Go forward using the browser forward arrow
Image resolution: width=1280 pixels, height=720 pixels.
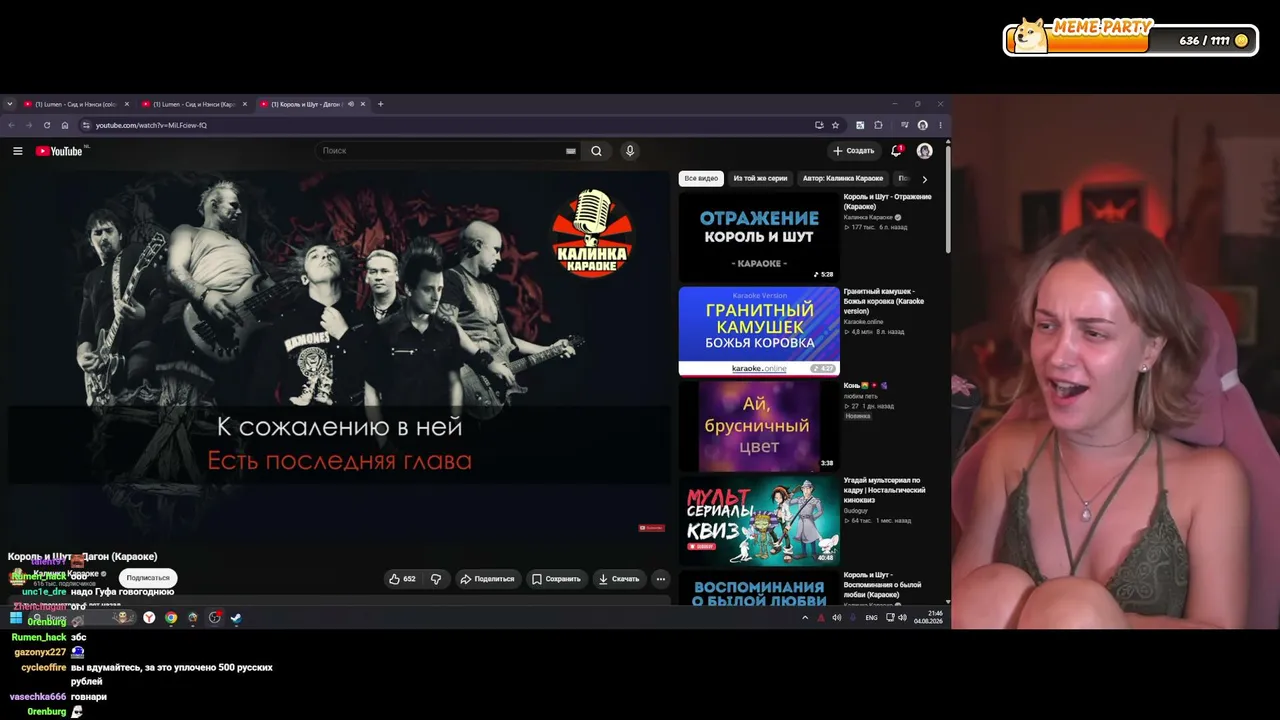29,125
